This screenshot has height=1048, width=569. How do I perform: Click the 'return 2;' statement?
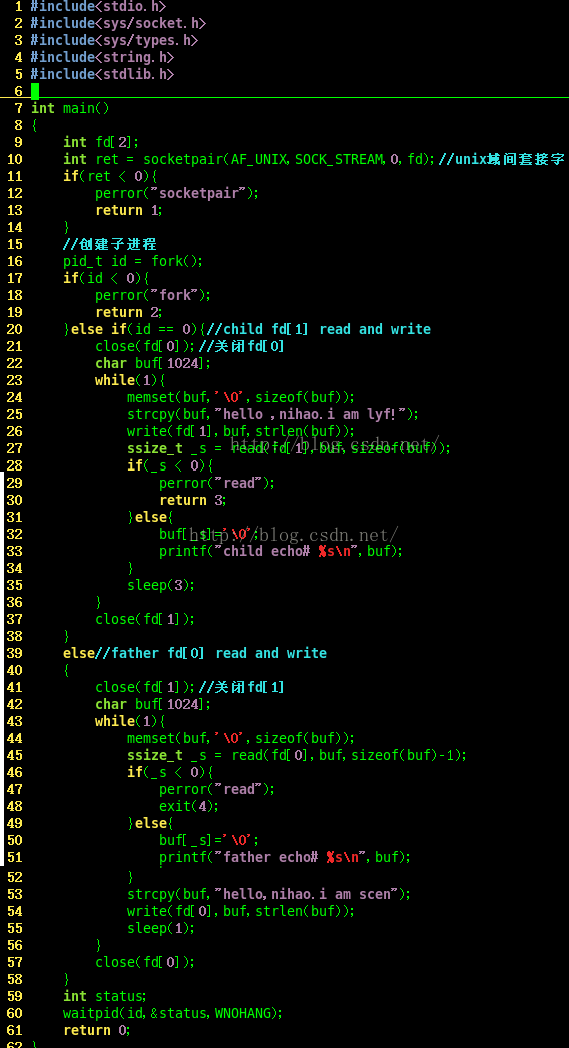(x=129, y=312)
